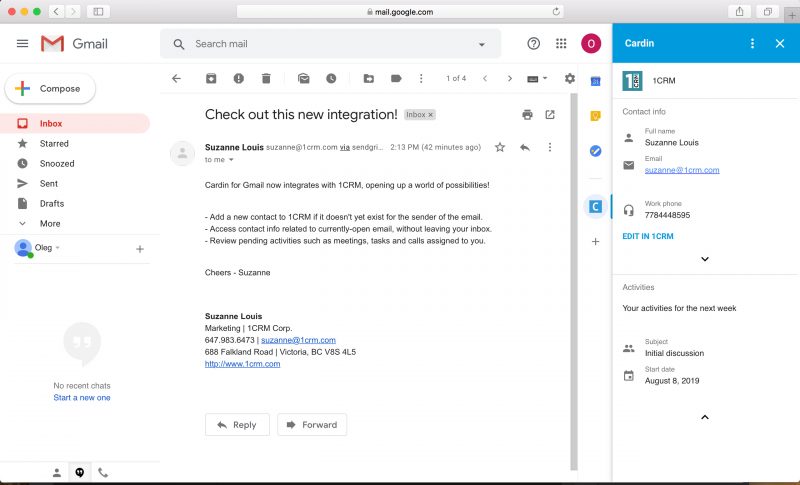Image resolution: width=800 pixels, height=485 pixels.
Task: Click the Move to folder icon
Action: pos(368,79)
